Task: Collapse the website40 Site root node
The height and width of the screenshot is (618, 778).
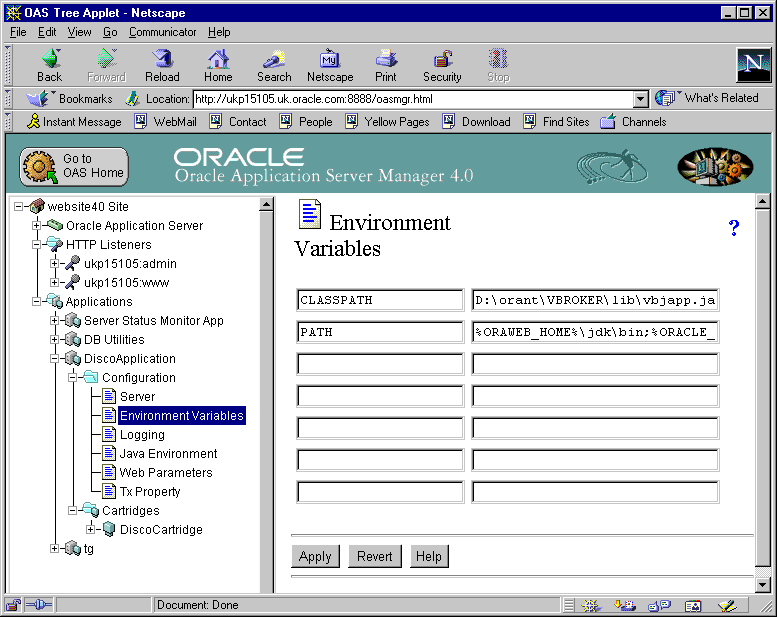Action: (x=18, y=206)
